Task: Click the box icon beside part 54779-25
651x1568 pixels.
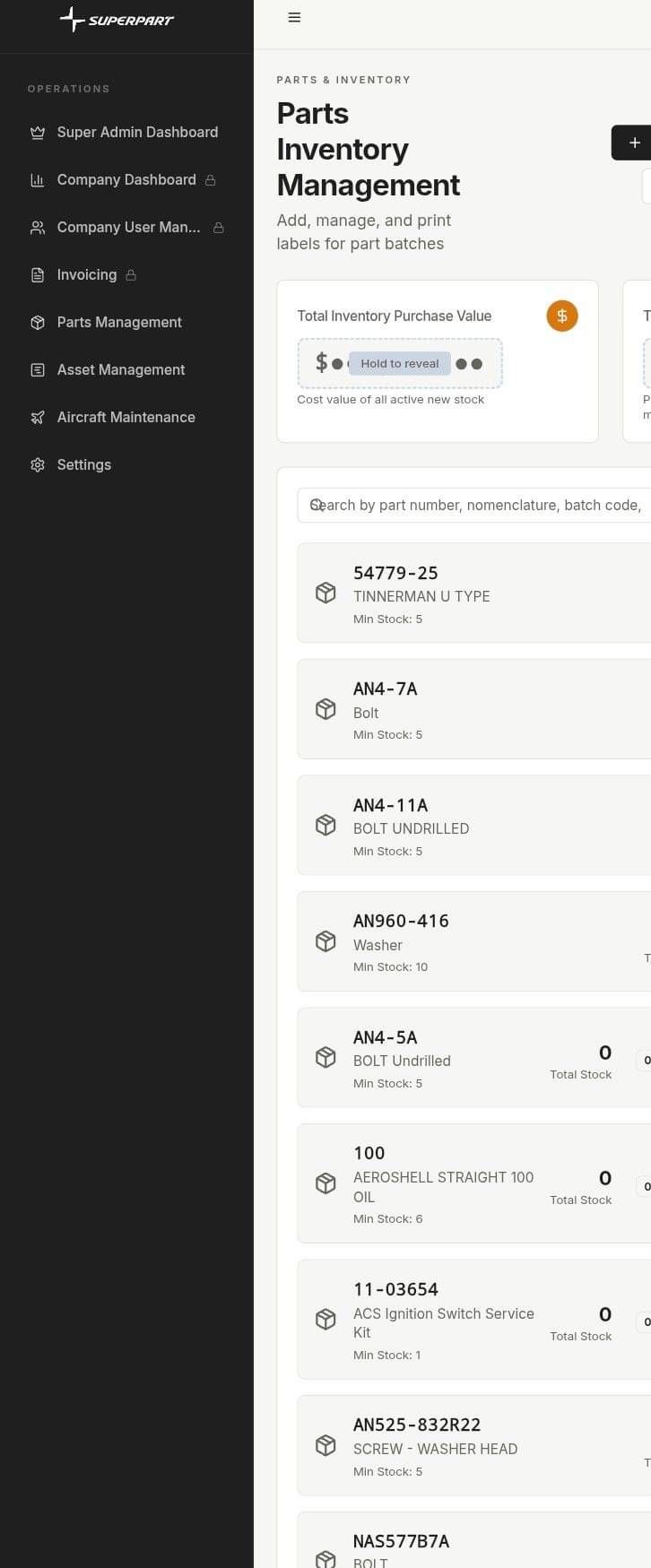Action: coord(325,593)
